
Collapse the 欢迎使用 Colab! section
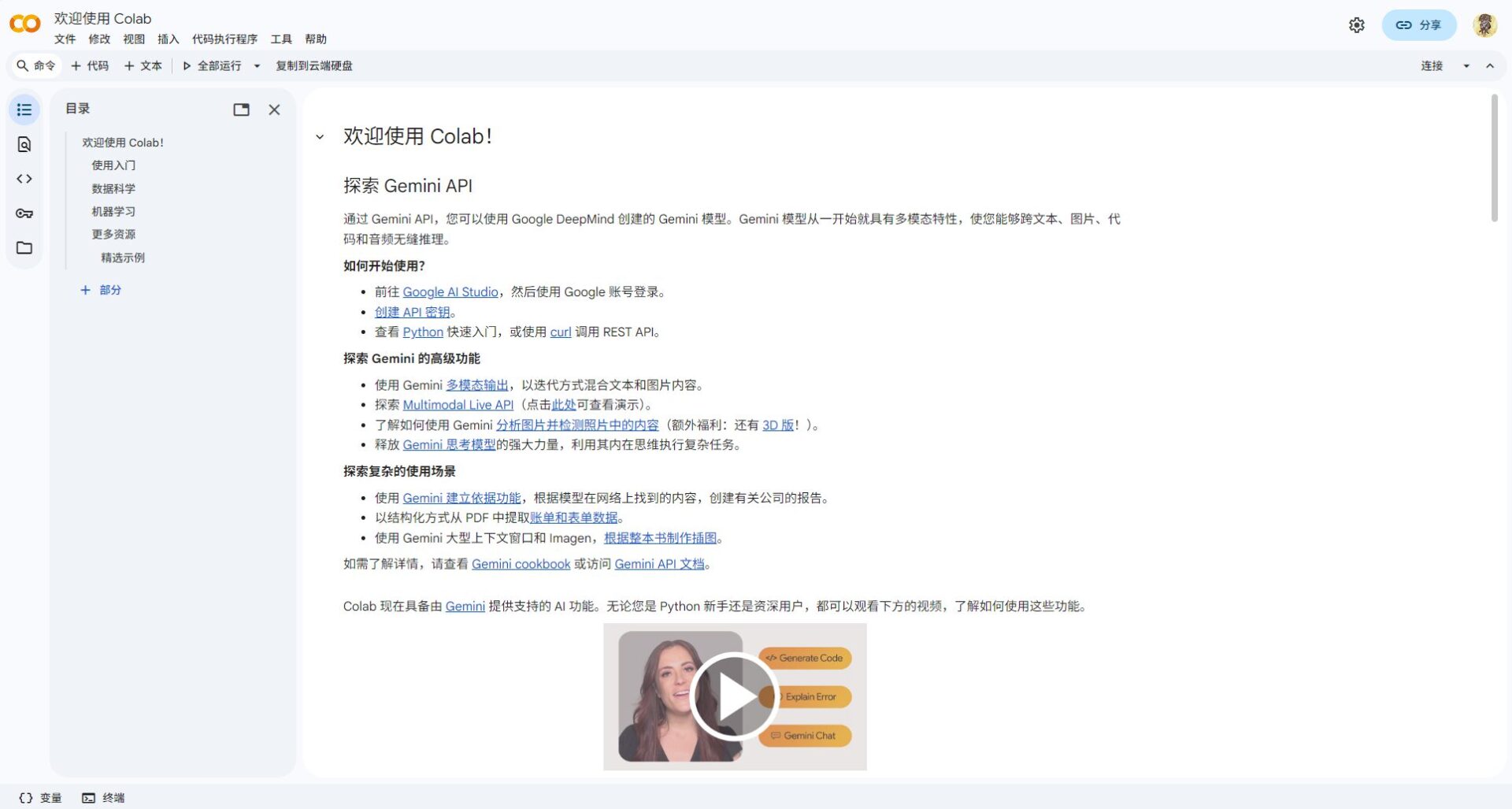click(320, 137)
